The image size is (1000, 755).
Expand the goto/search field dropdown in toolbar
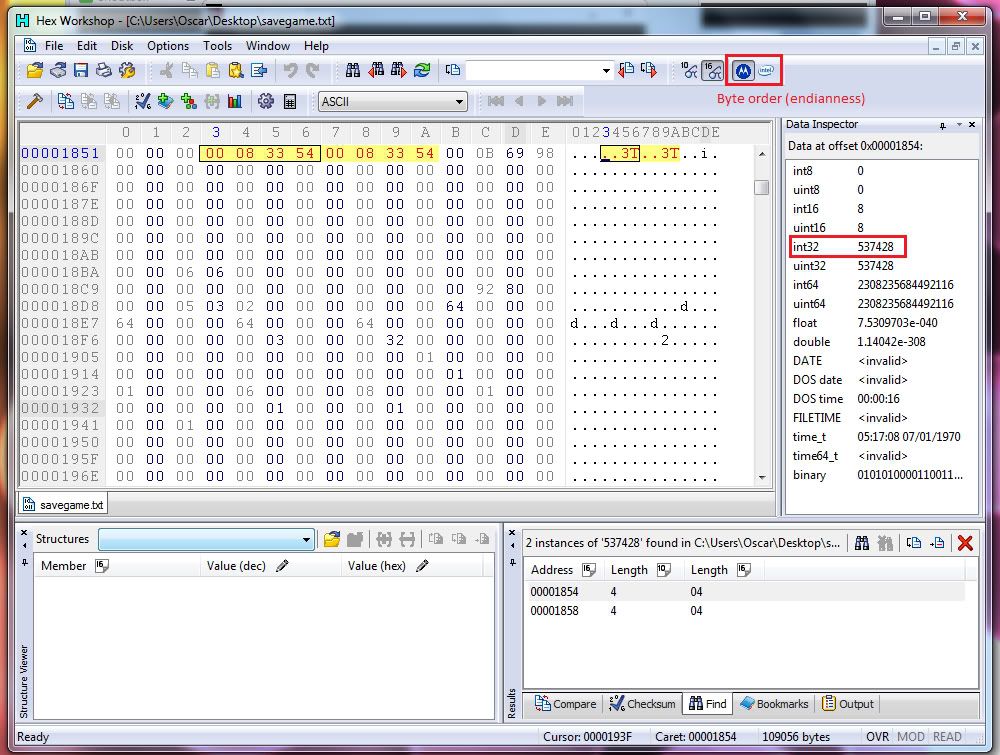click(x=606, y=71)
